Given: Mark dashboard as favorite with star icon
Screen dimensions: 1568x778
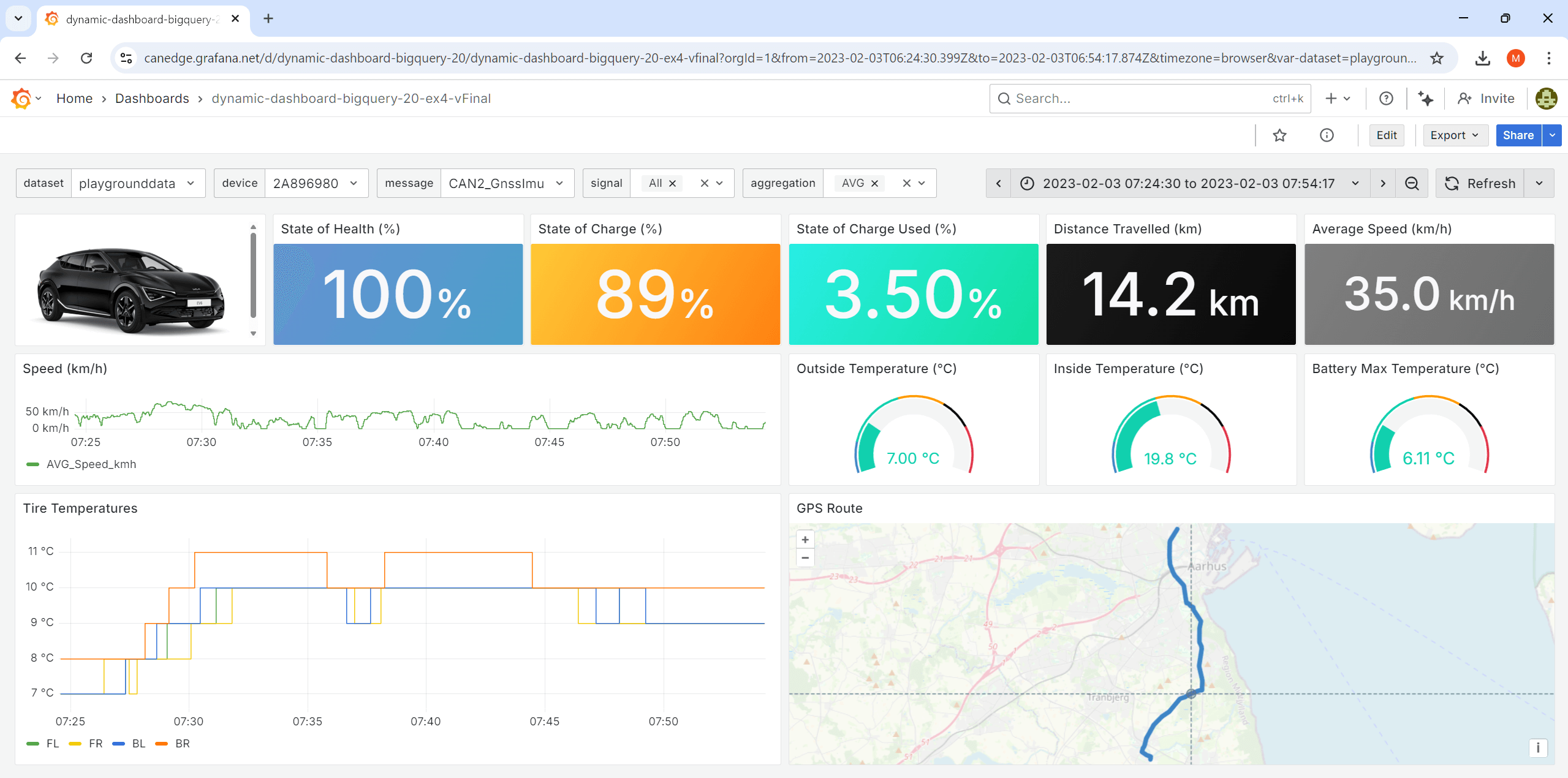Looking at the screenshot, I should click(x=1279, y=135).
